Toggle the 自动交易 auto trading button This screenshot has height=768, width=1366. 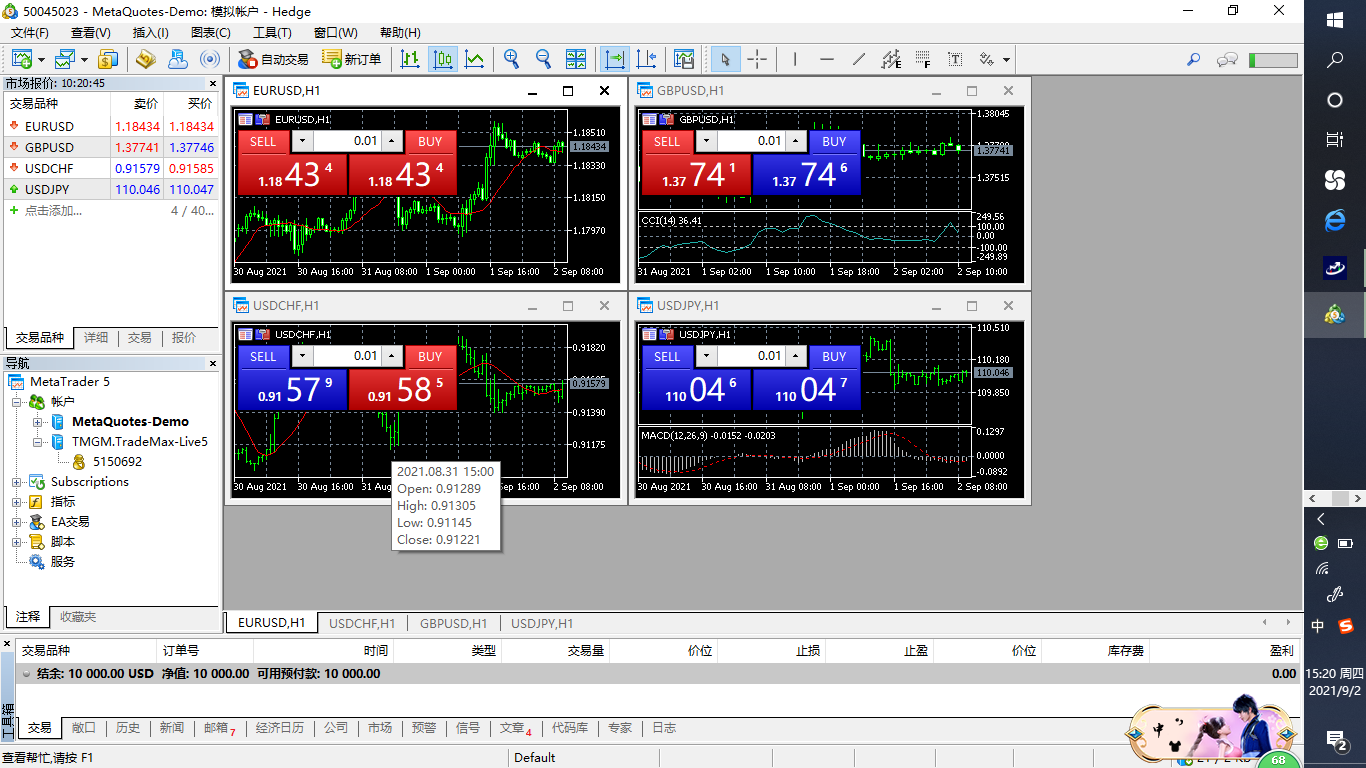[x=273, y=59]
